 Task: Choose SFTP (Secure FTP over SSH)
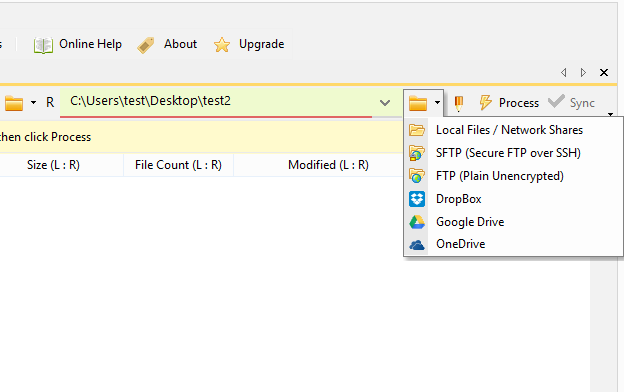[x=513, y=153]
